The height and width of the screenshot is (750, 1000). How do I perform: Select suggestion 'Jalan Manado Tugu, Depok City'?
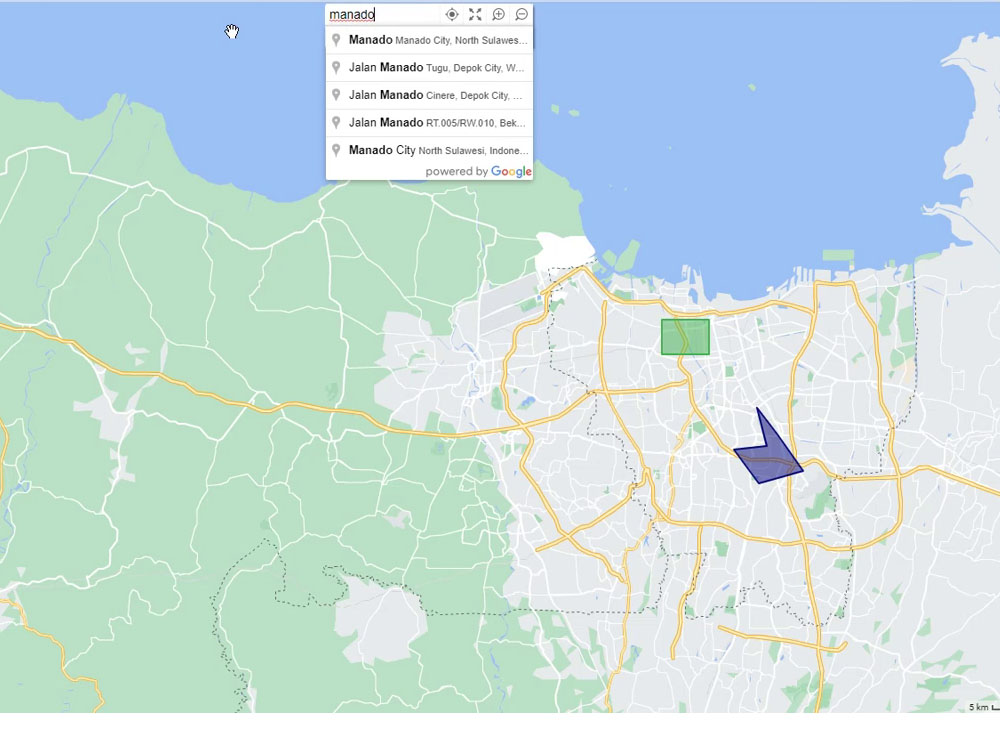click(x=429, y=68)
